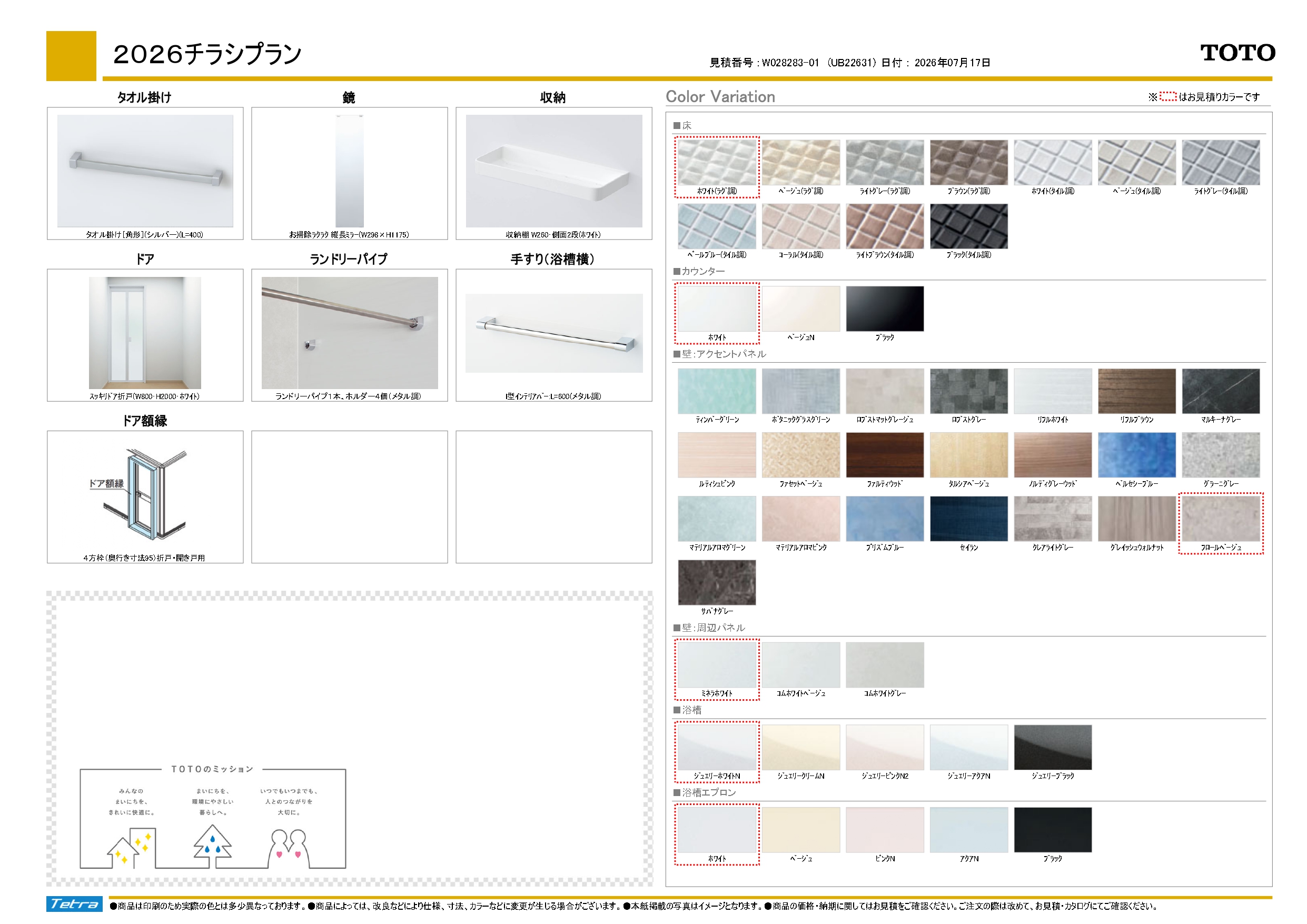Select the ペールブルー(タイル調) floor swatch
This screenshot has width=1307, height=924.
point(717,226)
